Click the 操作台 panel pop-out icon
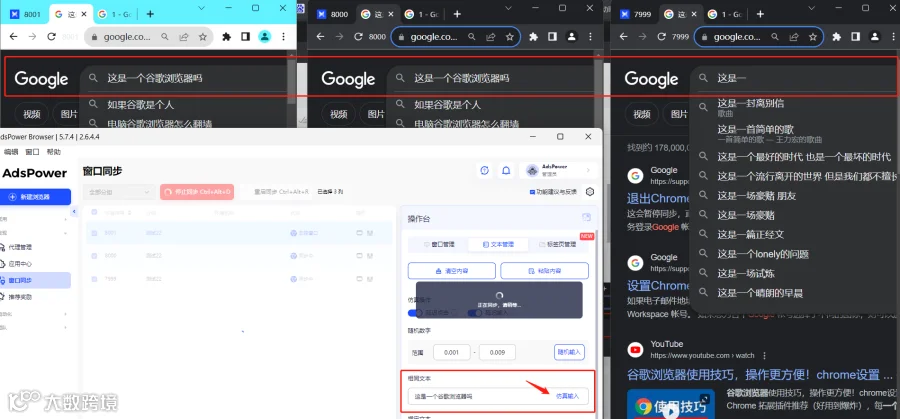Viewport: 900px width, 419px height. tap(586, 218)
